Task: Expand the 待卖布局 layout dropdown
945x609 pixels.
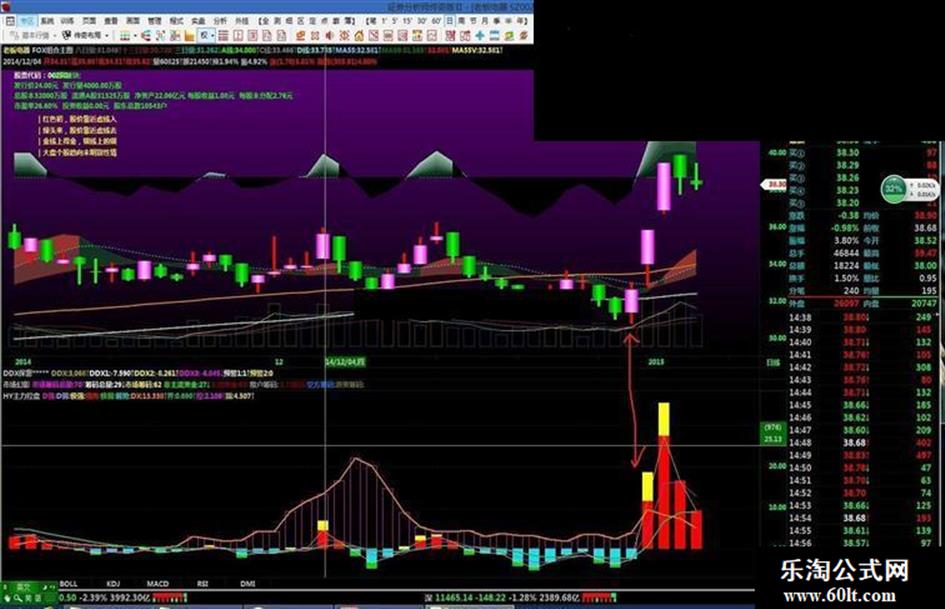Action: [x=107, y=36]
